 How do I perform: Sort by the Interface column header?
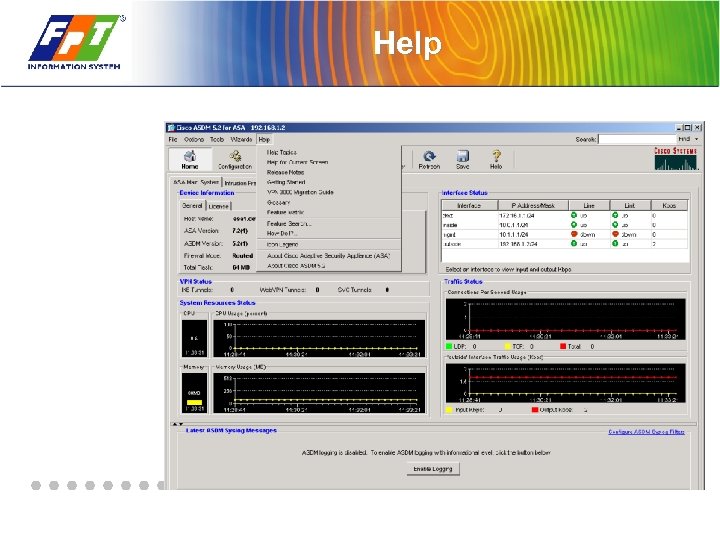click(x=469, y=206)
